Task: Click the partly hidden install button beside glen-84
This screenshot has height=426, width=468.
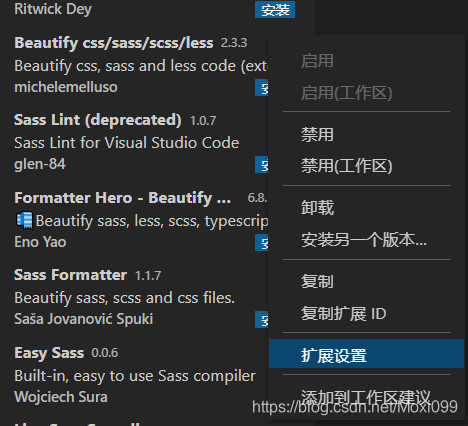Action: pos(262,165)
